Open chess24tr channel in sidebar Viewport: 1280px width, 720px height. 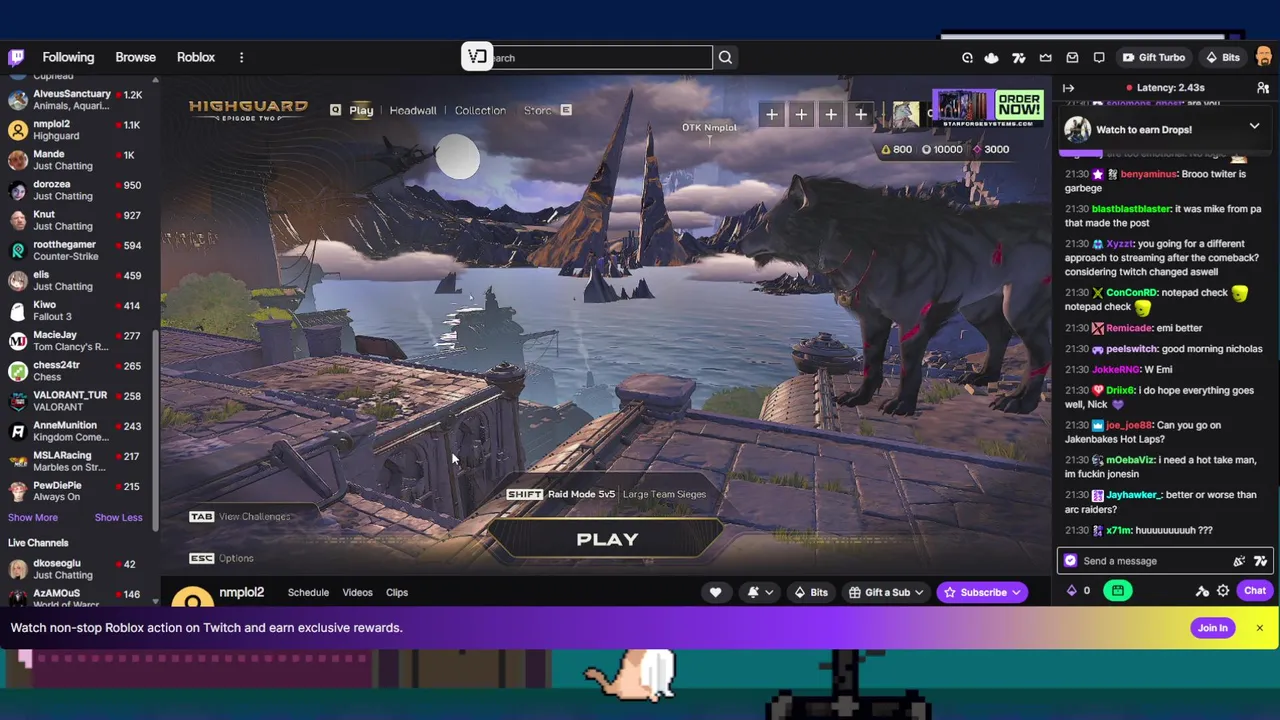click(x=80, y=371)
